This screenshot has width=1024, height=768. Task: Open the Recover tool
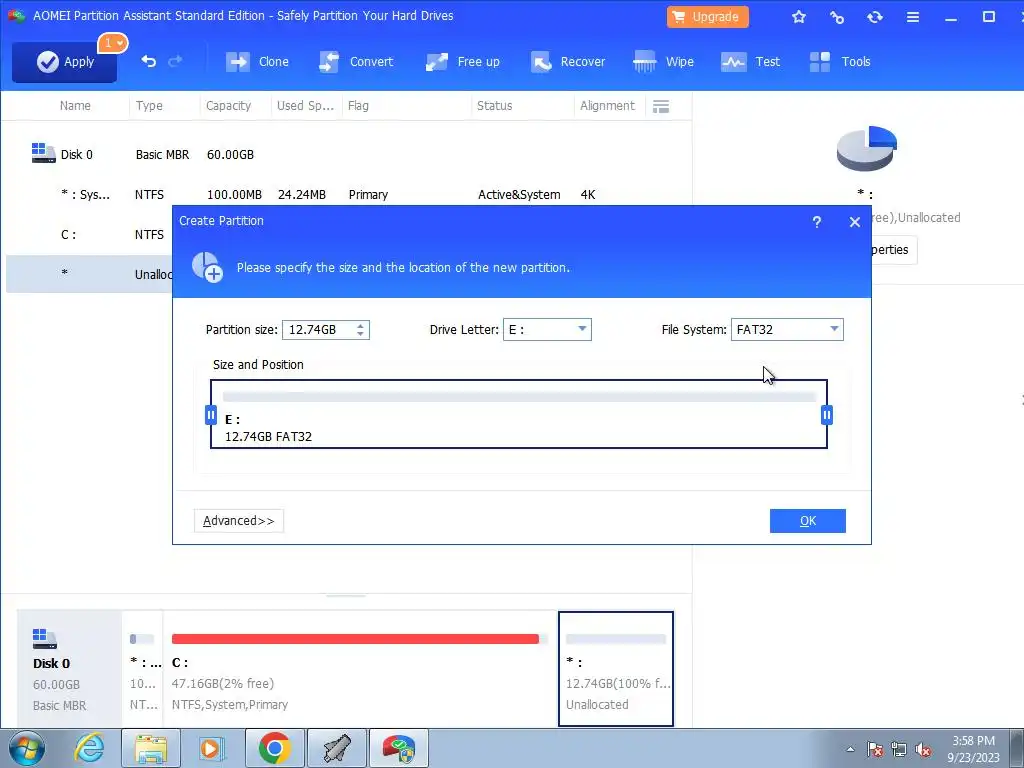[x=568, y=62]
